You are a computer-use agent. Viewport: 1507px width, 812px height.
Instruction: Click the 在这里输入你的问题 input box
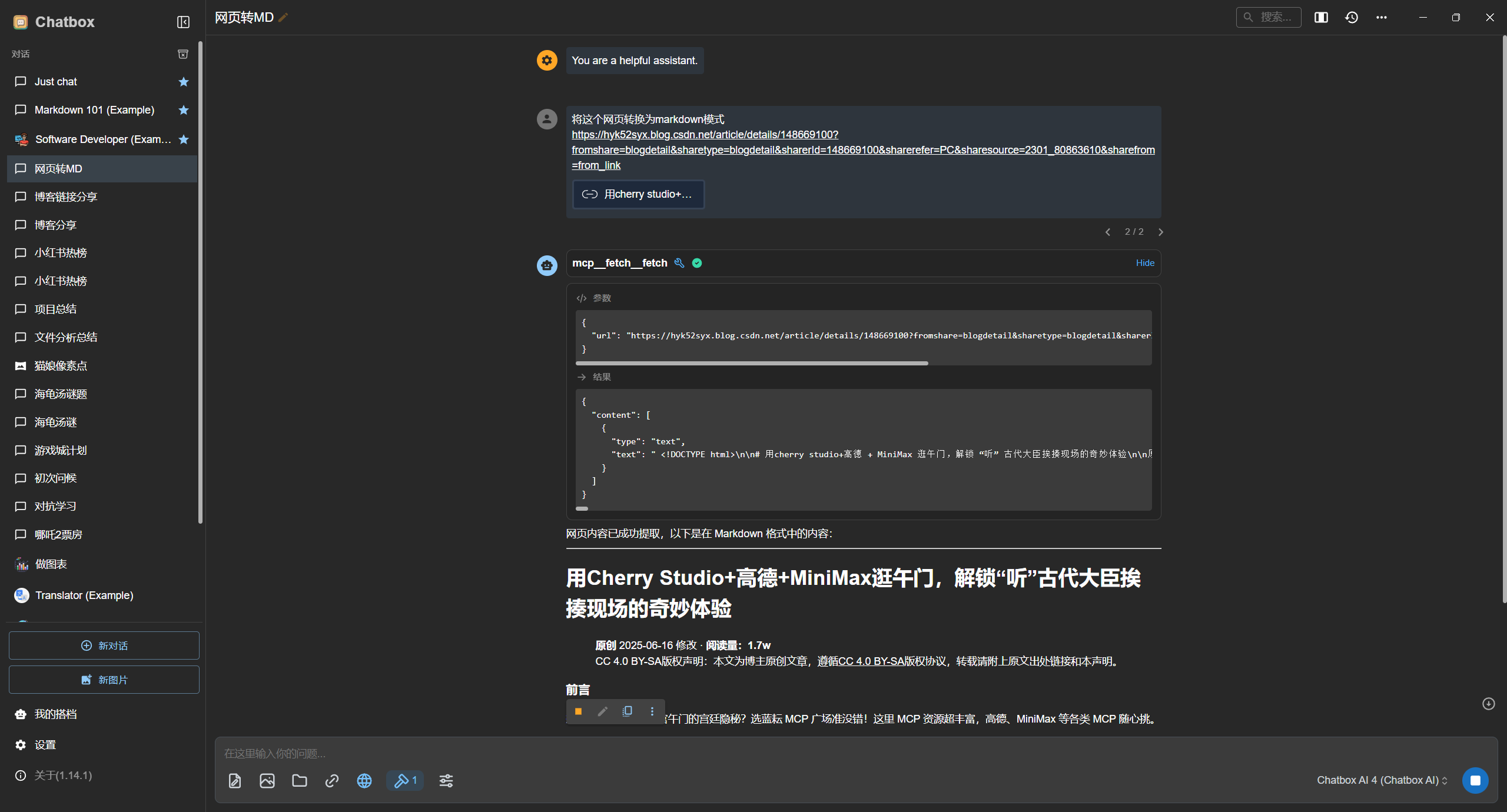pos(856,754)
